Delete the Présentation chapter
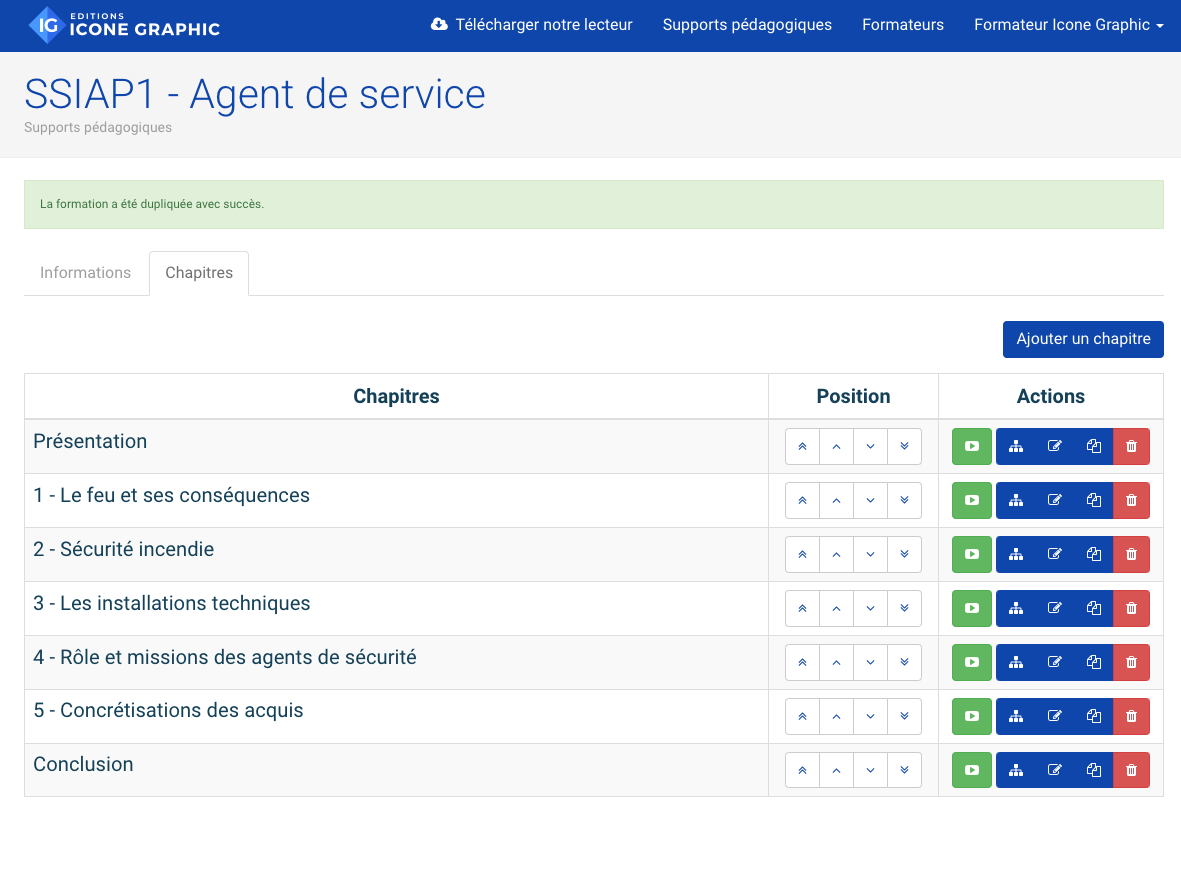Image resolution: width=1181 pixels, height=896 pixels. (x=1131, y=446)
